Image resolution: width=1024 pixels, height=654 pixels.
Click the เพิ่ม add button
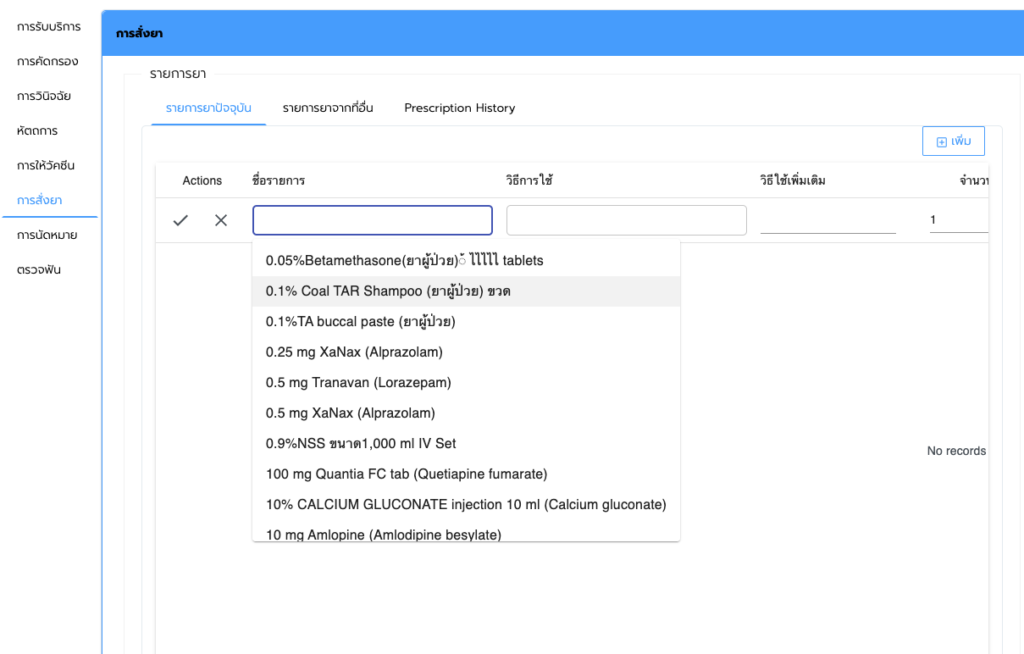[x=952, y=142]
